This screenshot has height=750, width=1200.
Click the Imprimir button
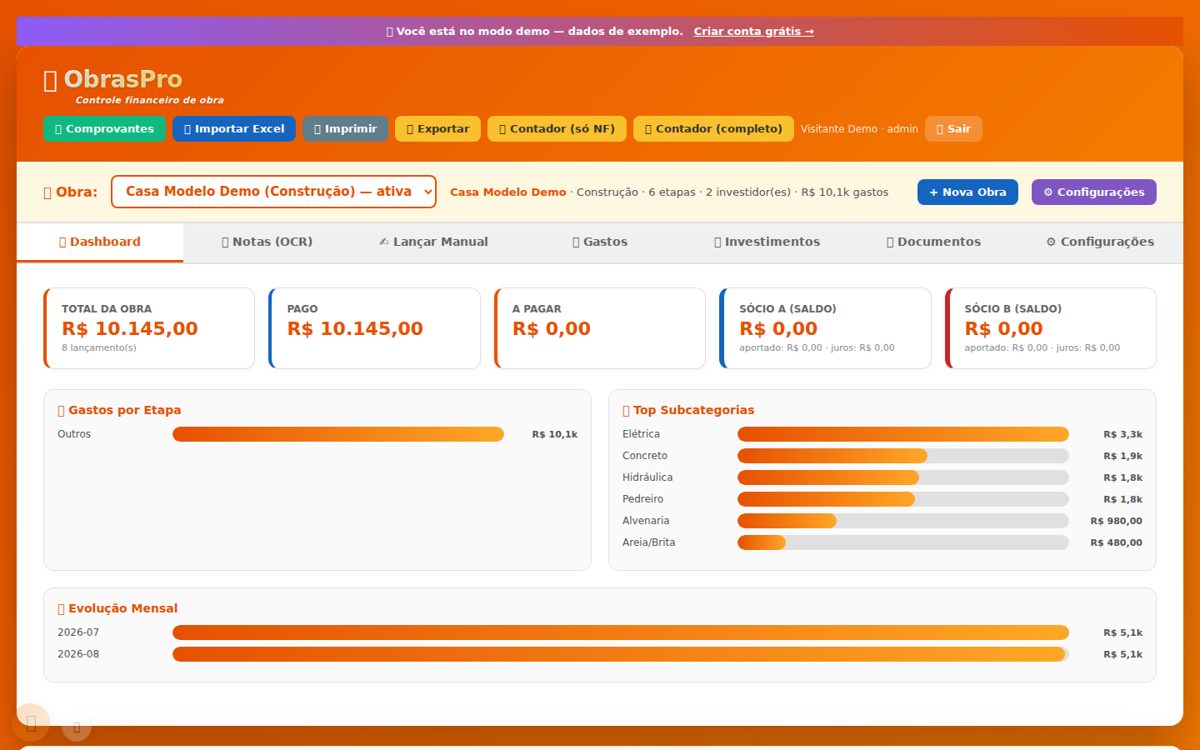point(345,129)
